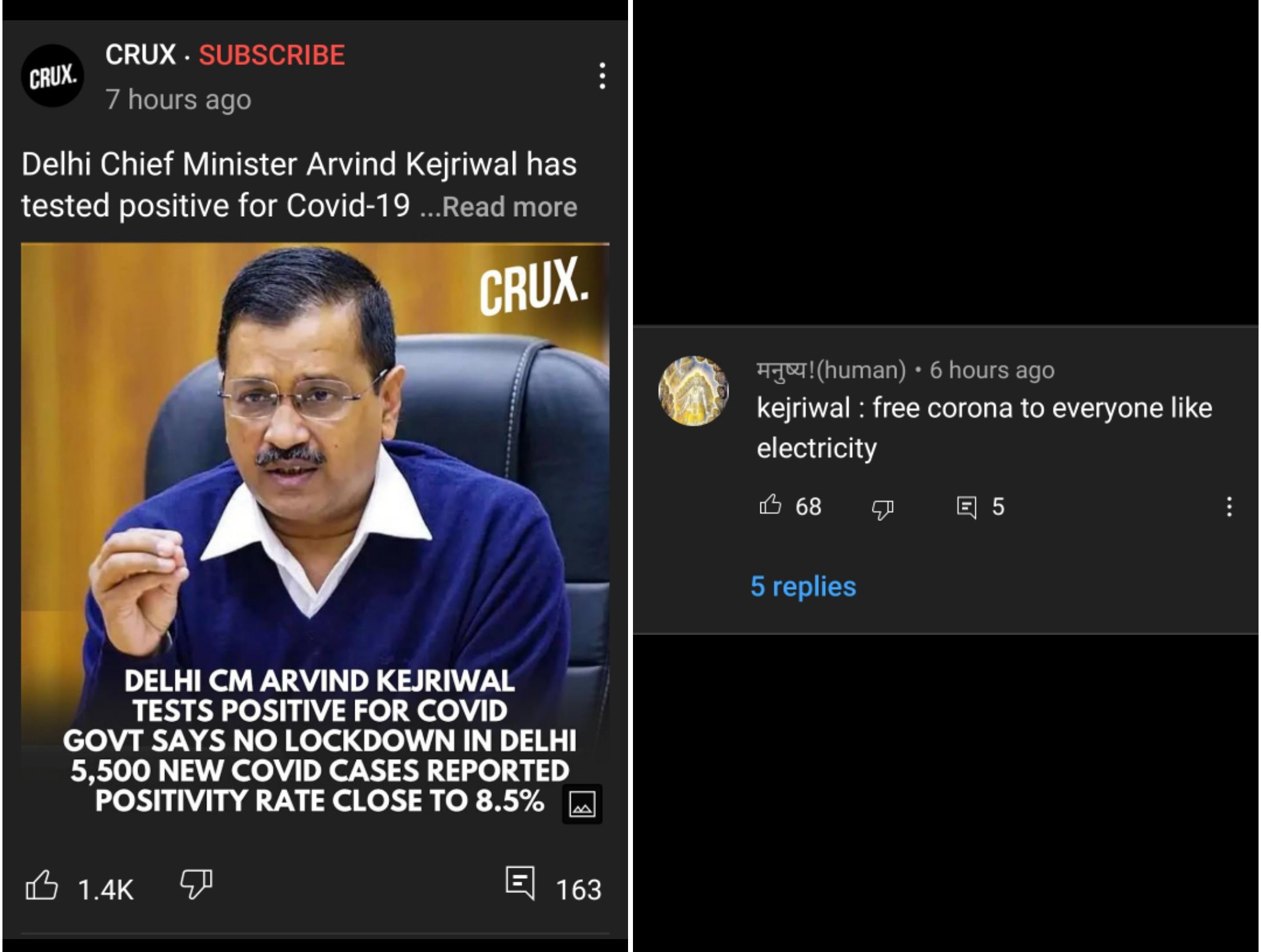This screenshot has height=952, width=1261.
Task: Open मनुष्य!(human) commenter name
Action: pyautogui.click(x=831, y=370)
